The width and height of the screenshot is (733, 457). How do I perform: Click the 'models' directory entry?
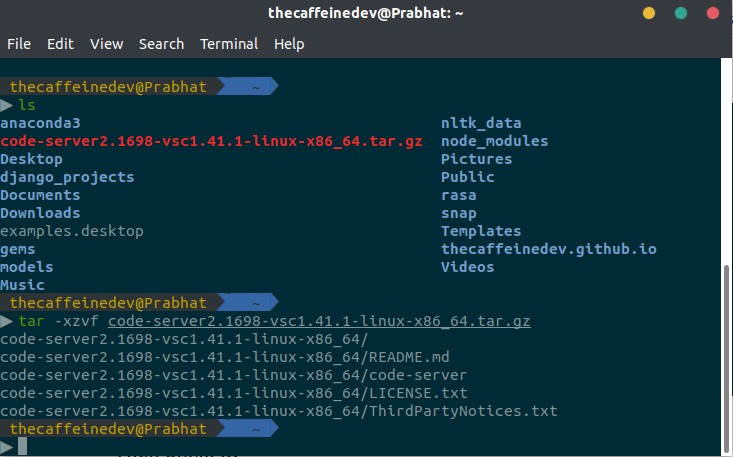coord(27,267)
